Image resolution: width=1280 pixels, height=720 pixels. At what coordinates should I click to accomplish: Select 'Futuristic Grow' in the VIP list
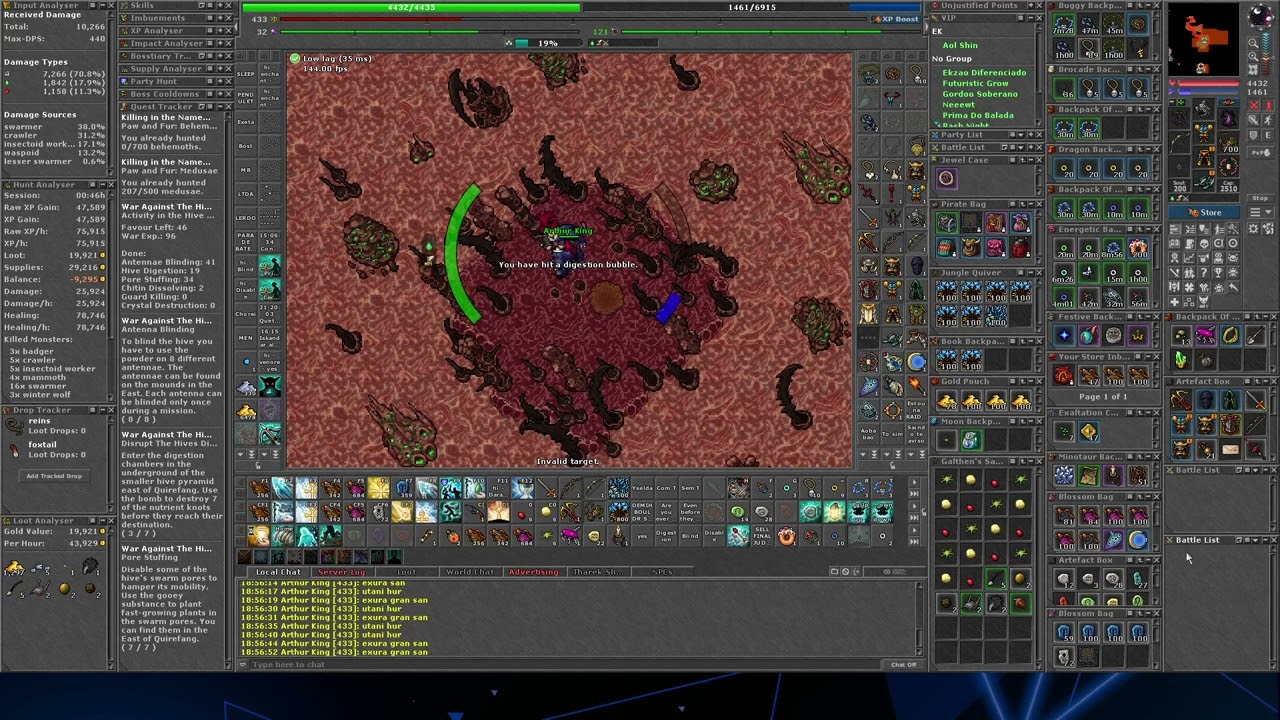click(x=975, y=83)
